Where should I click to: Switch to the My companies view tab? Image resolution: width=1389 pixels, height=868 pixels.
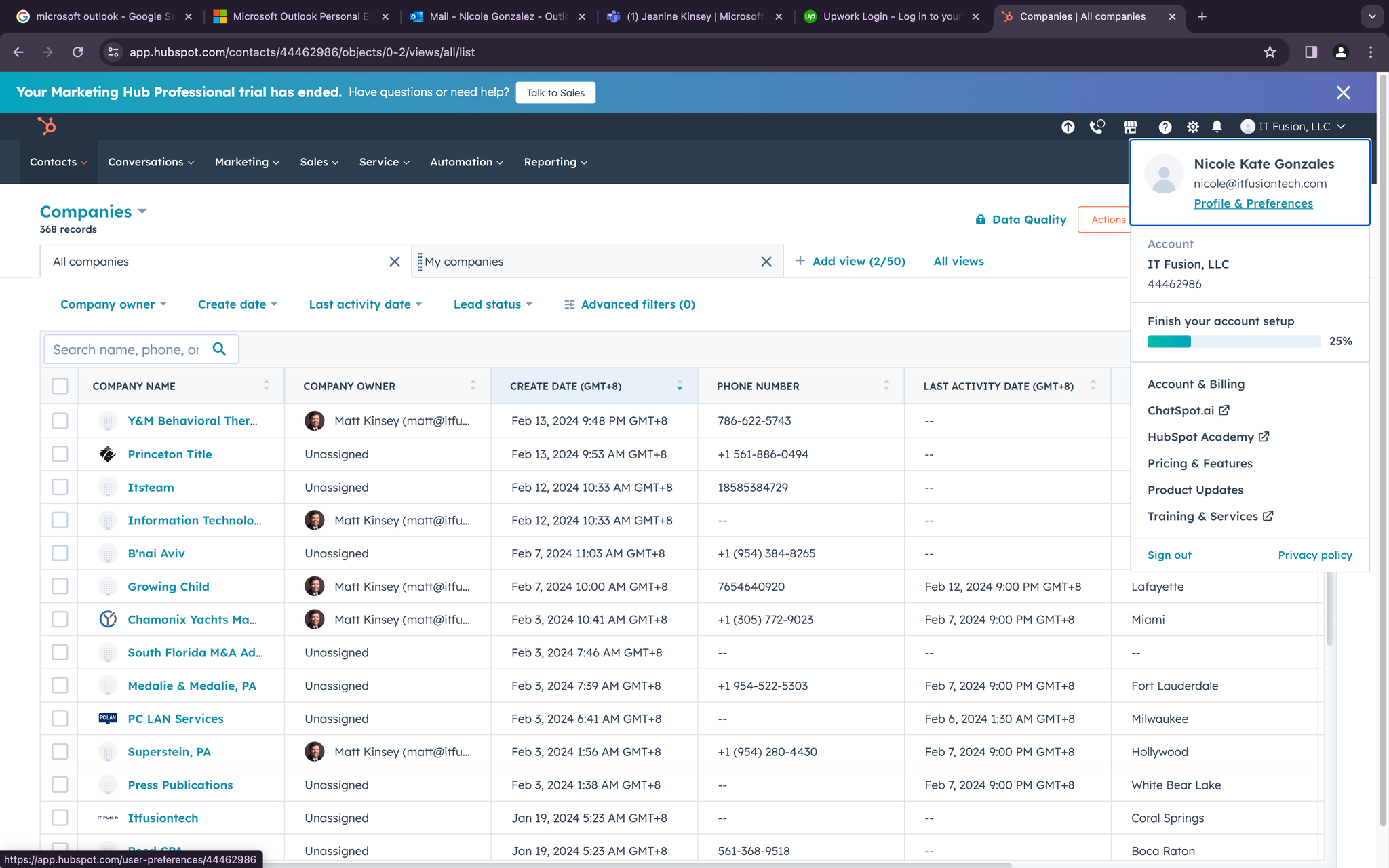pos(464,262)
